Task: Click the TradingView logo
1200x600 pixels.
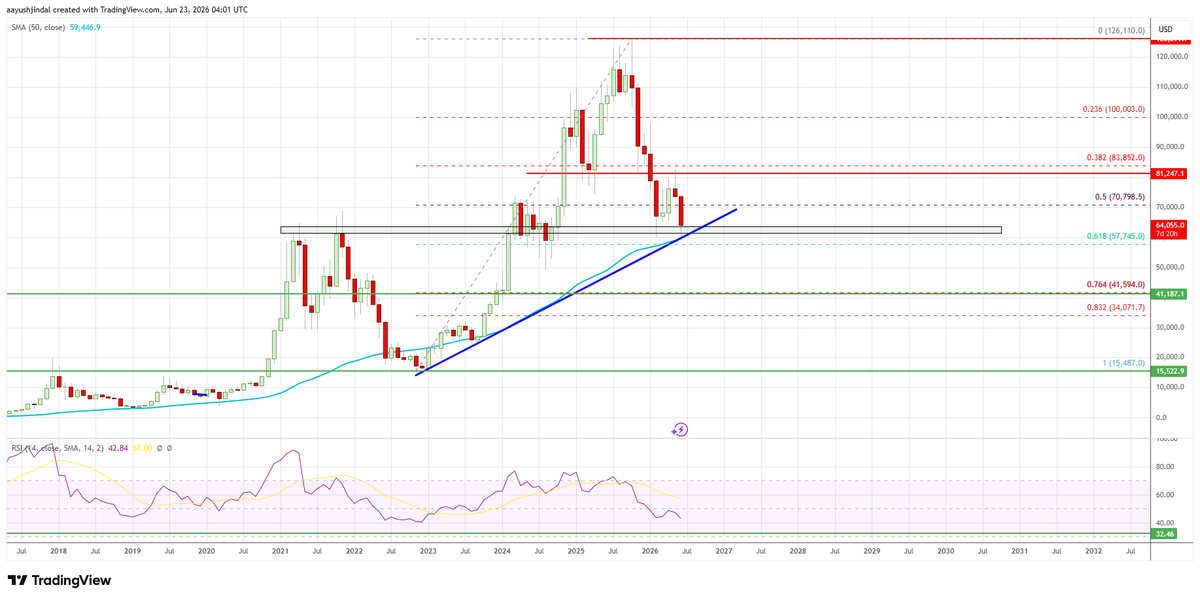Action: point(59,581)
